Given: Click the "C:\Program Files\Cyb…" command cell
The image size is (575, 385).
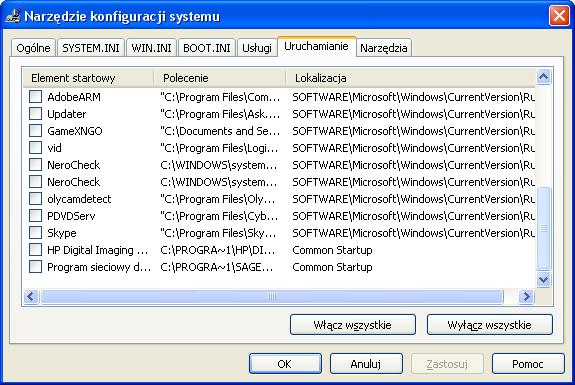Looking at the screenshot, I should tap(219, 216).
